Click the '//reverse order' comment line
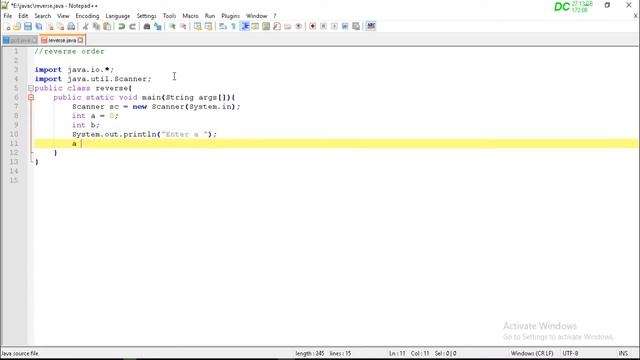 [x=69, y=51]
